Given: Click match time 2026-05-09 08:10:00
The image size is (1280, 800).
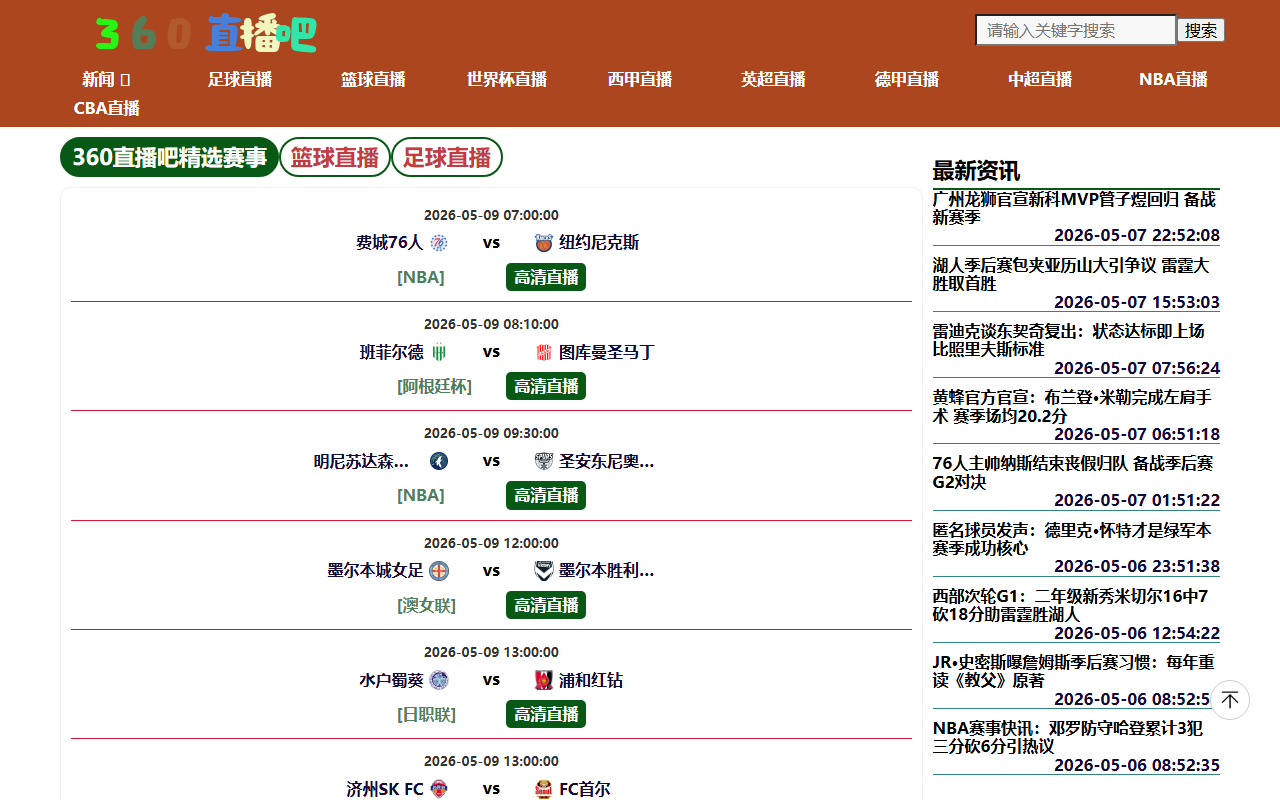Looking at the screenshot, I should pyautogui.click(x=491, y=324).
